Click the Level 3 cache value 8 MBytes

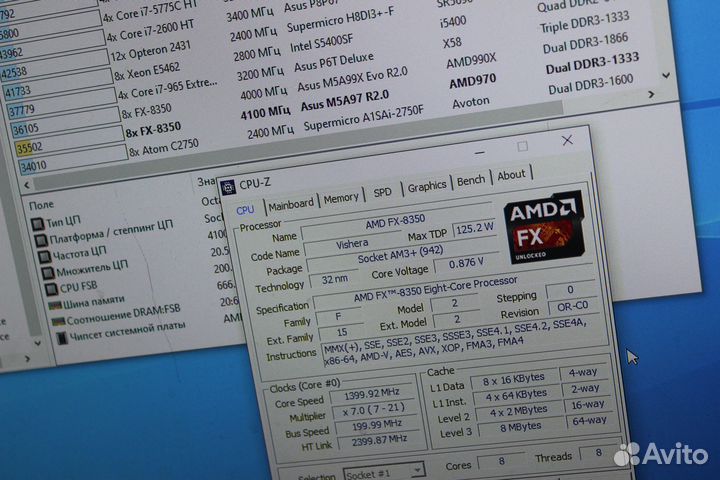coord(521,428)
